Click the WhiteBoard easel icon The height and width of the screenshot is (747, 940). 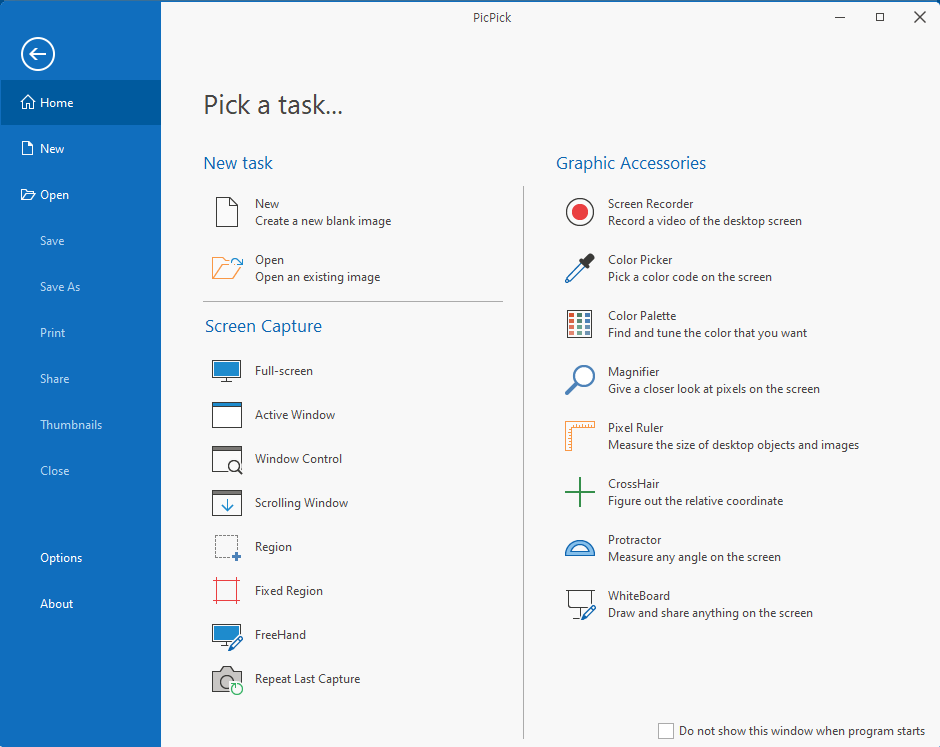[581, 604]
